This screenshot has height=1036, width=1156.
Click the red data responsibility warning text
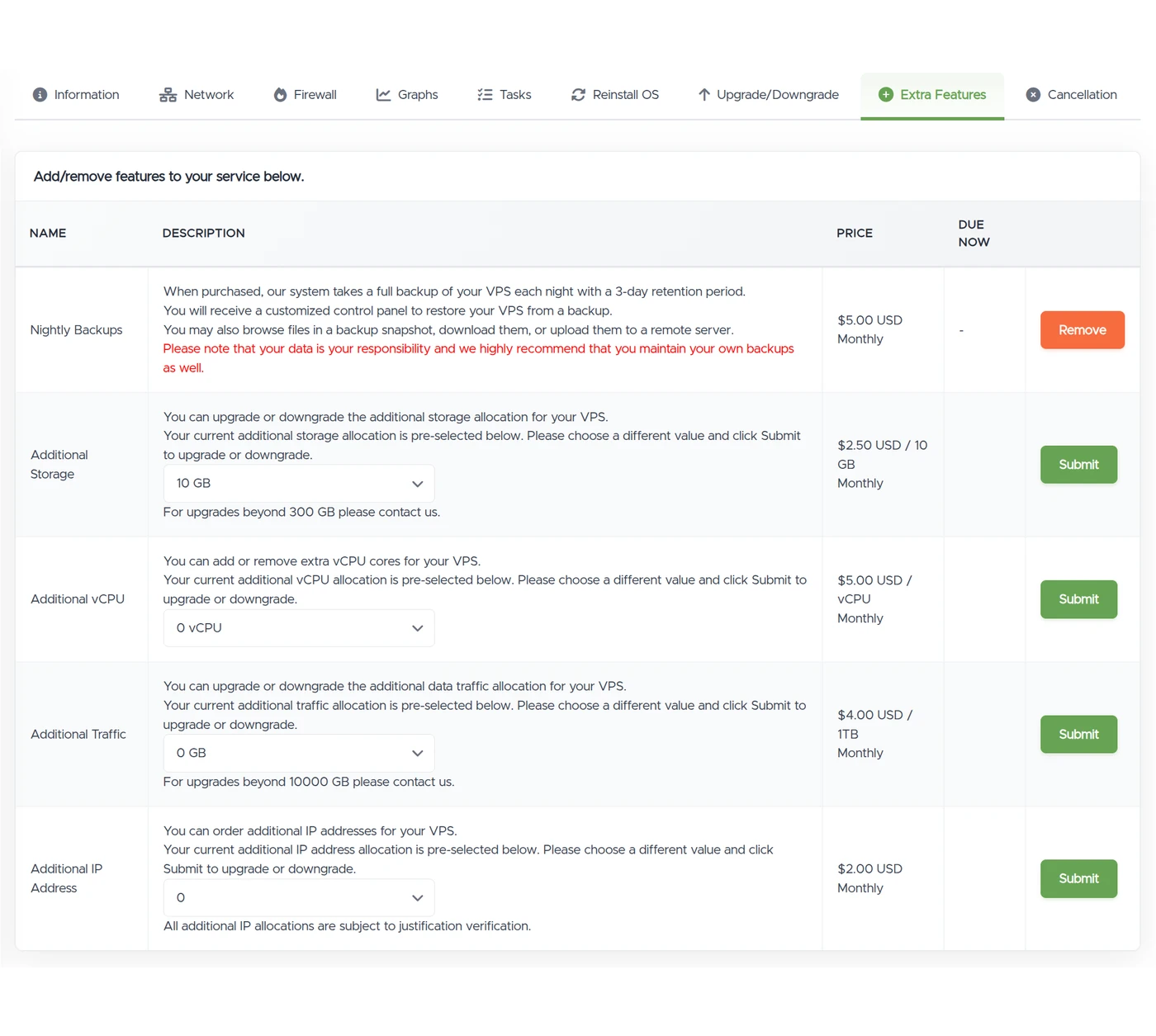(x=478, y=359)
